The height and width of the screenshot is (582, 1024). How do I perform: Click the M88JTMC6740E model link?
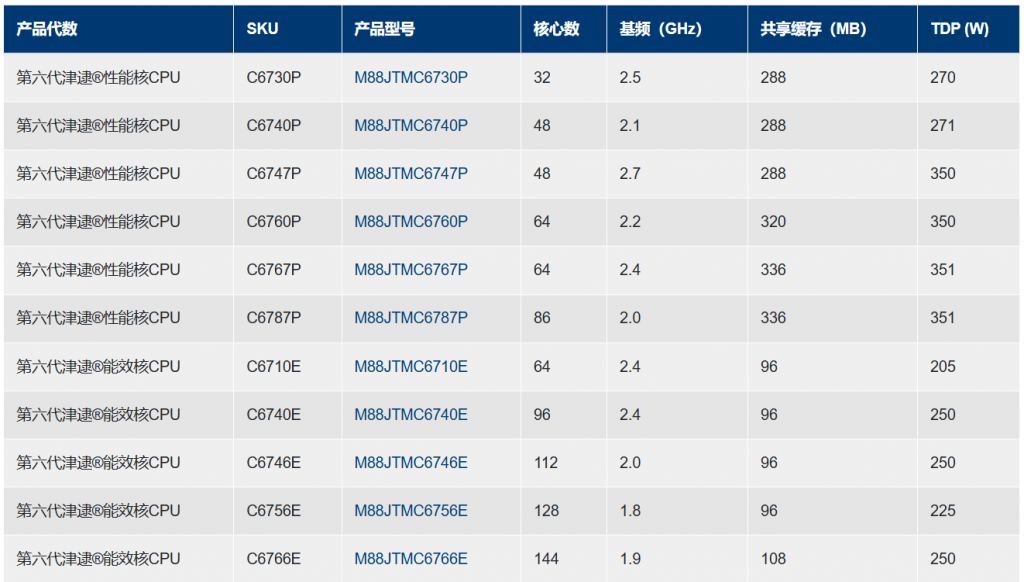click(410, 414)
